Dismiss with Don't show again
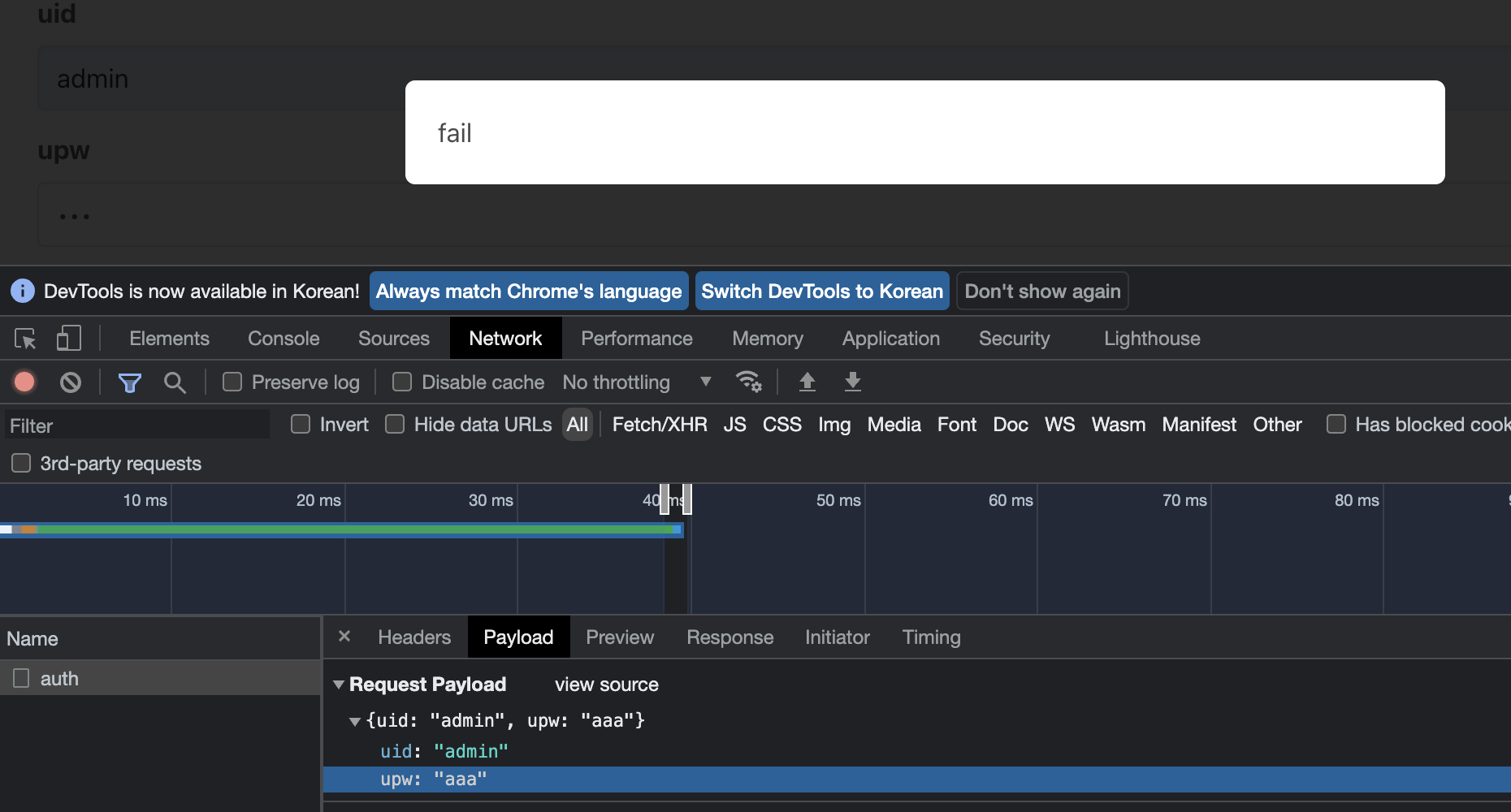 click(1042, 291)
